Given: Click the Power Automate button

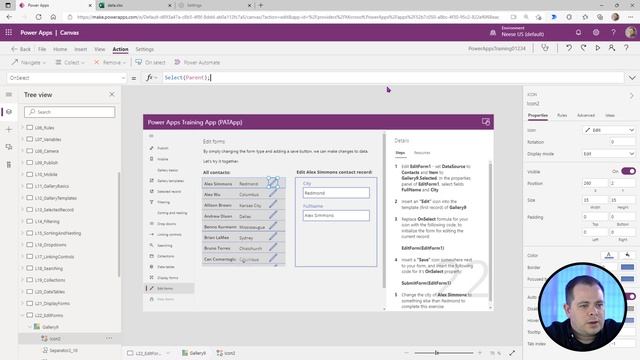Looking at the screenshot, I should point(197,62).
